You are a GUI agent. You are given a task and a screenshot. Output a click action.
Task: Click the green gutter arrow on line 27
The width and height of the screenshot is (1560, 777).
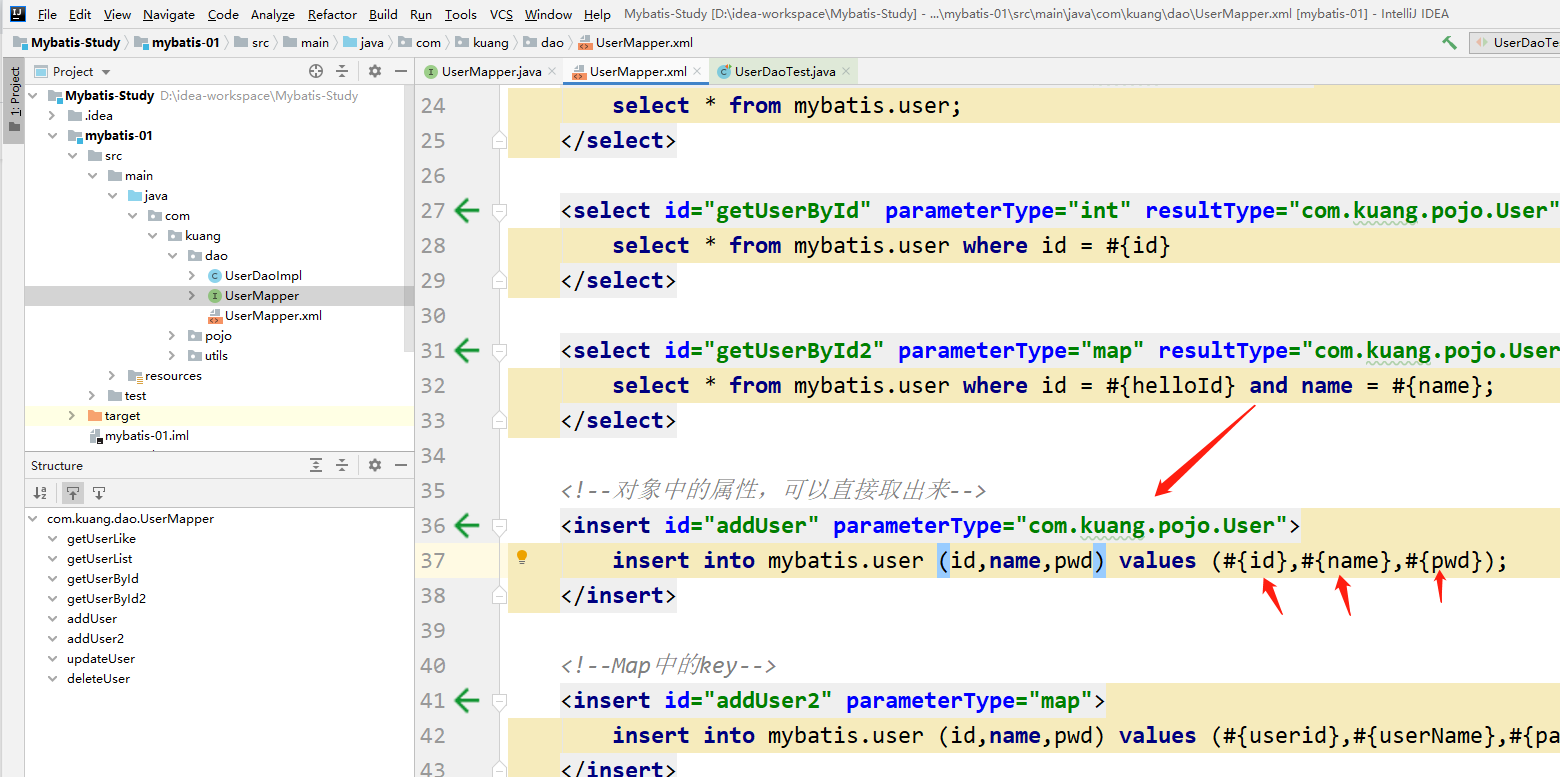click(x=467, y=210)
